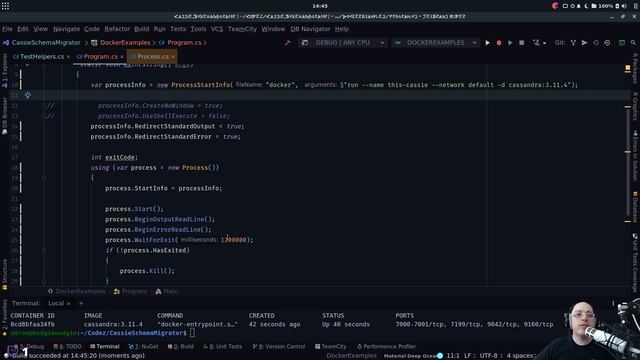The width and height of the screenshot is (640, 360).
Task: Open the 9: Version Control tool window
Action: pyautogui.click(x=279, y=347)
